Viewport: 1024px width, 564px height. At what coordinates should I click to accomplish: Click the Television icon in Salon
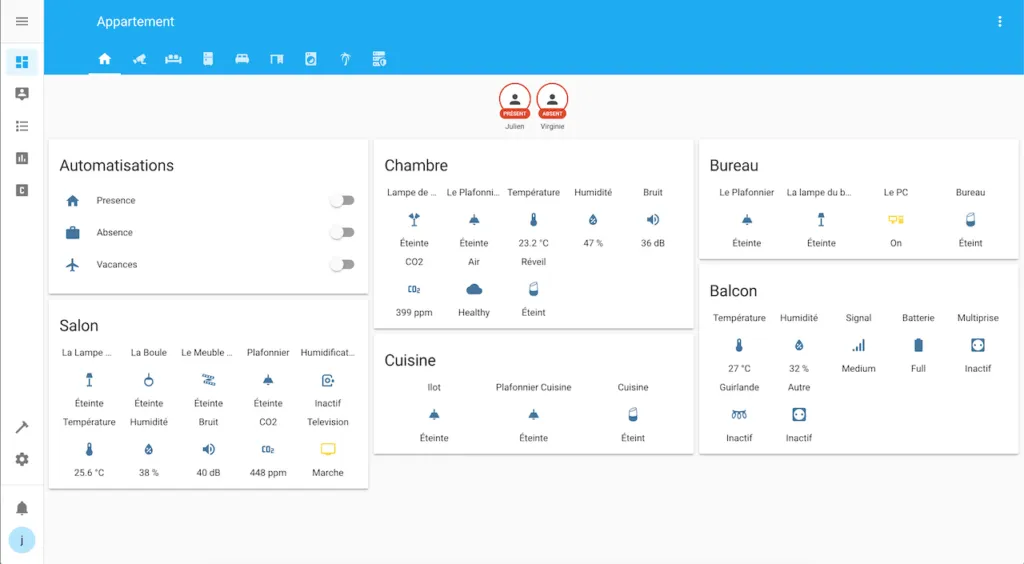(x=328, y=449)
